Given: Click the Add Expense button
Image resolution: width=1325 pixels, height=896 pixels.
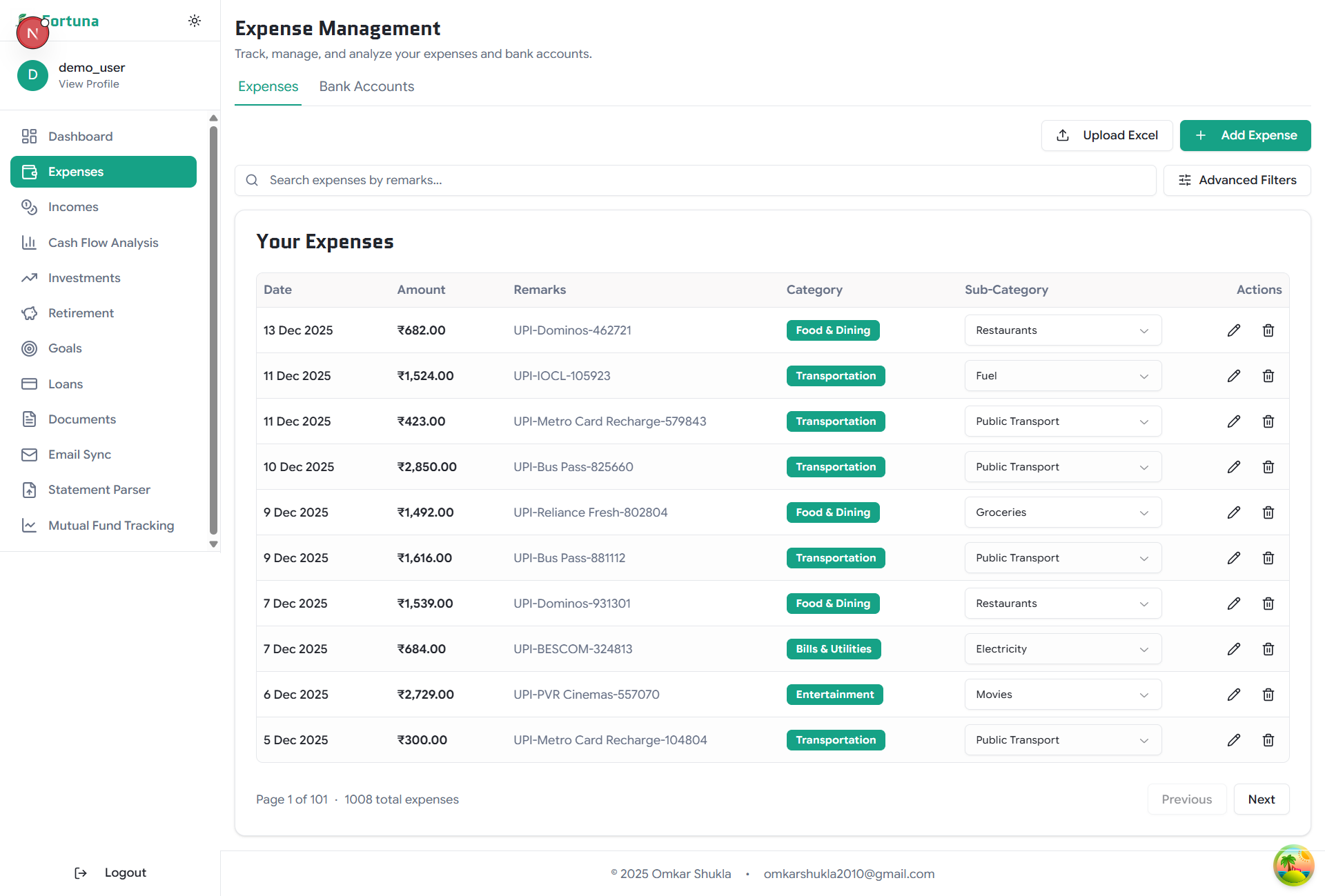Looking at the screenshot, I should [x=1245, y=135].
